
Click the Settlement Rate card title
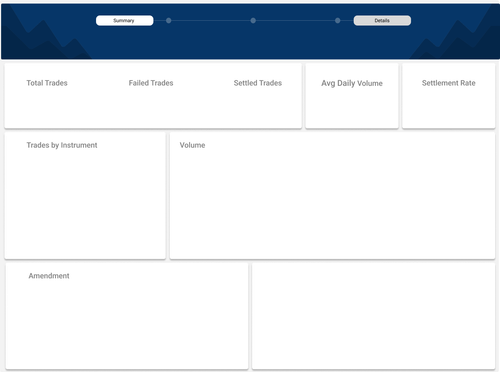click(x=449, y=83)
